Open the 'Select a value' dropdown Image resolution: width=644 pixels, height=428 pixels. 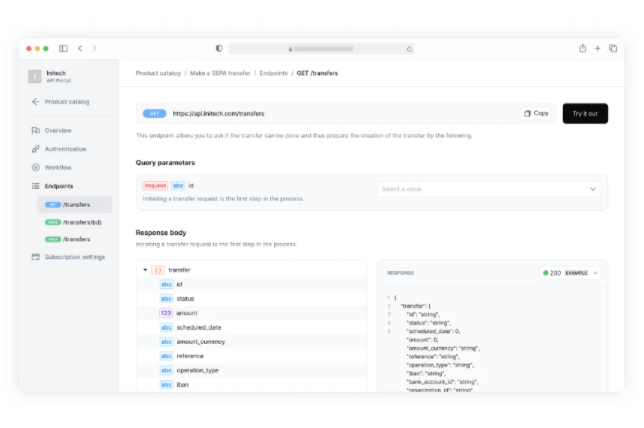(489, 189)
